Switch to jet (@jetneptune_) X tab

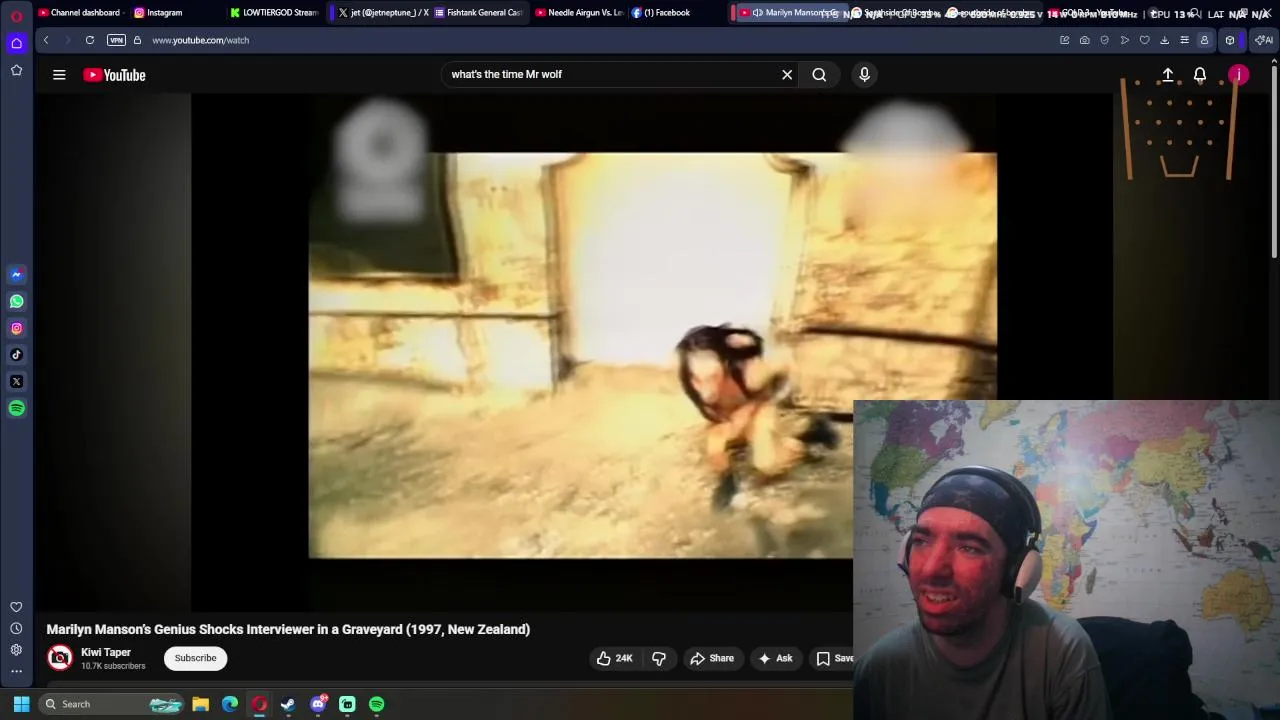pyautogui.click(x=382, y=12)
